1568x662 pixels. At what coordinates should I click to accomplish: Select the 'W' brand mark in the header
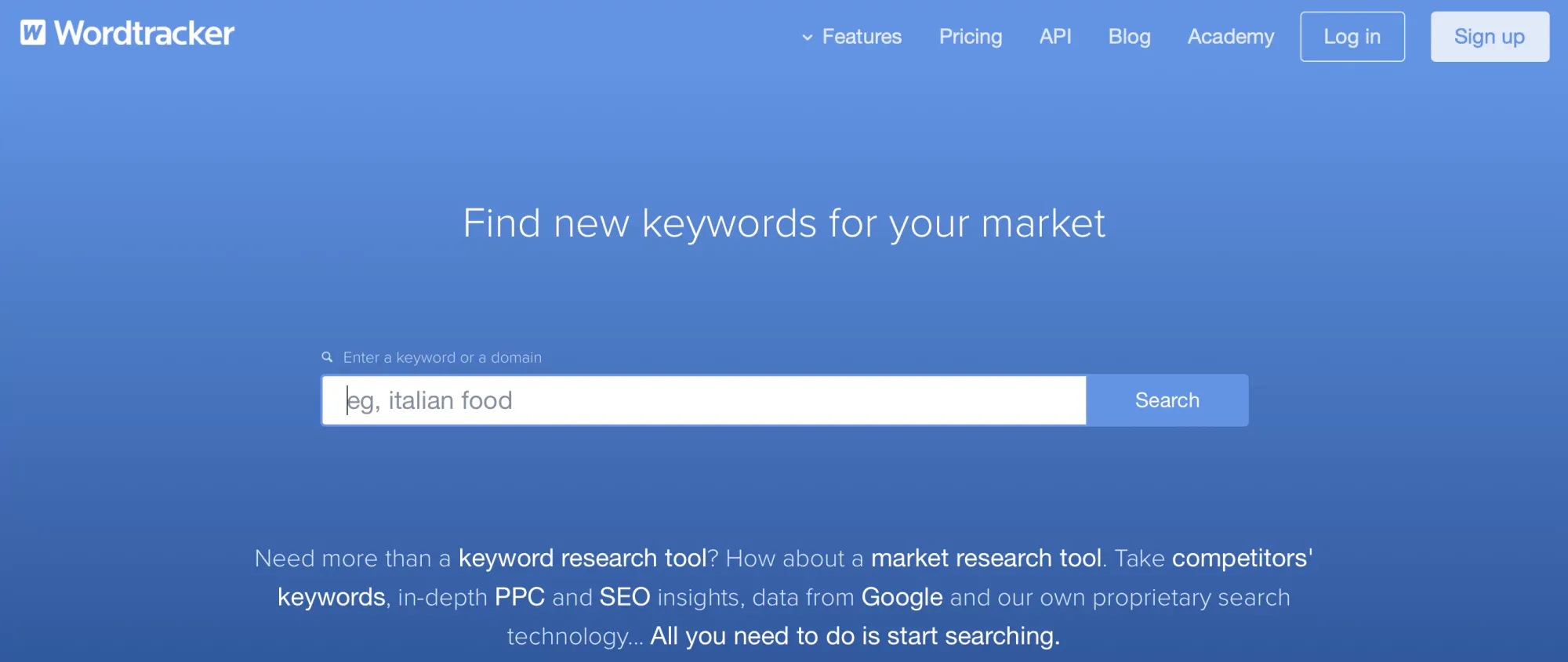point(31,33)
